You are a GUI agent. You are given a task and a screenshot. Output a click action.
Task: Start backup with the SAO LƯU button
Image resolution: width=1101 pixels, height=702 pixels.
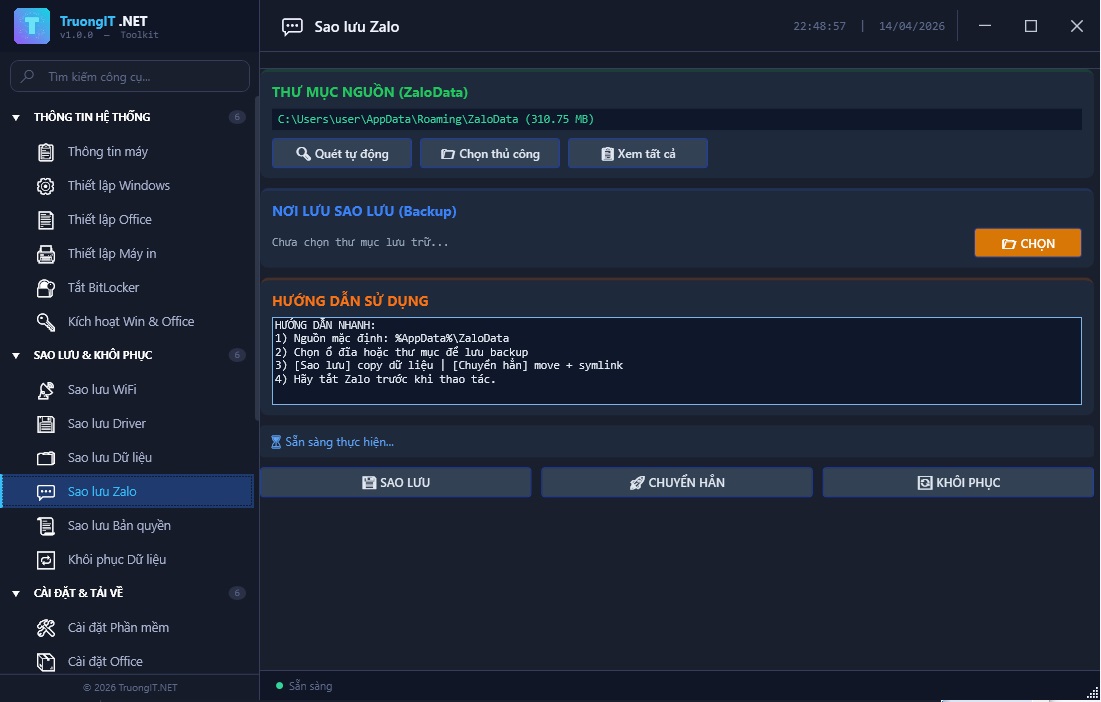(396, 483)
